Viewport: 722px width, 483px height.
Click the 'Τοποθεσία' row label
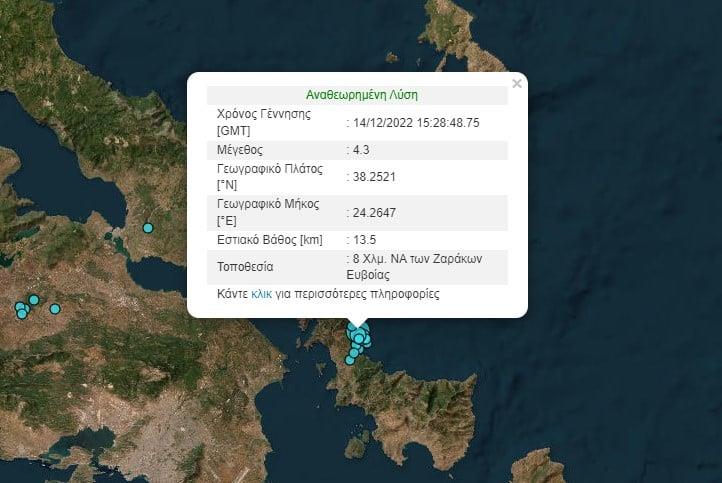click(x=245, y=267)
